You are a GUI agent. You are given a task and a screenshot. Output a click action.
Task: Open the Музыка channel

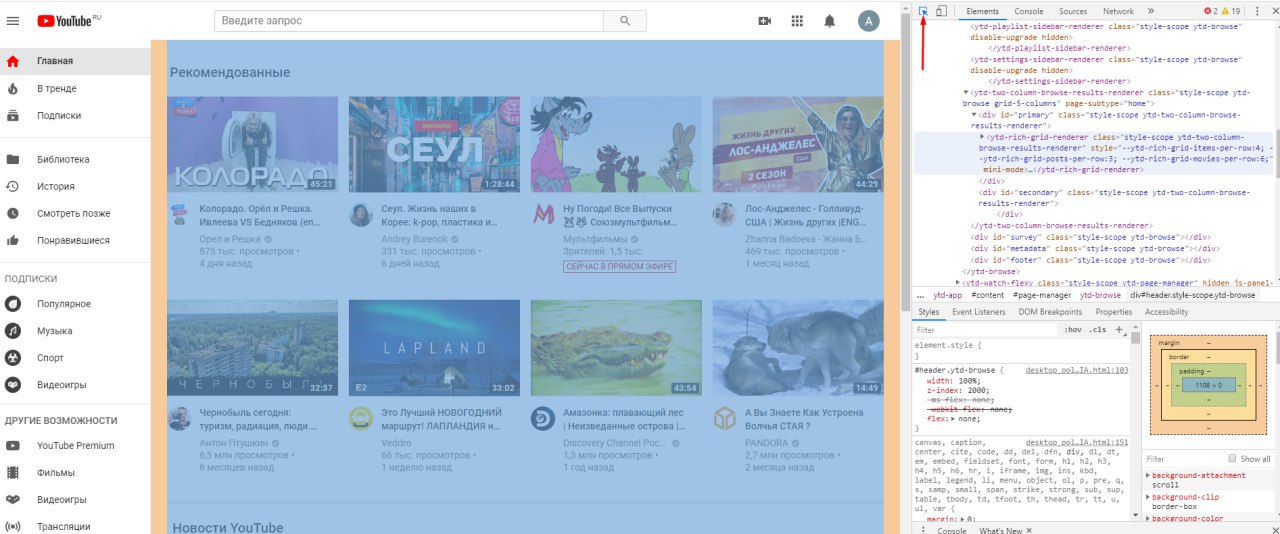(75, 330)
